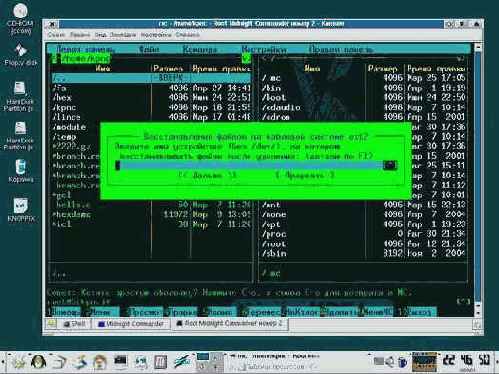
Task: Click the Дальше button in the dialog
Action: (207, 175)
